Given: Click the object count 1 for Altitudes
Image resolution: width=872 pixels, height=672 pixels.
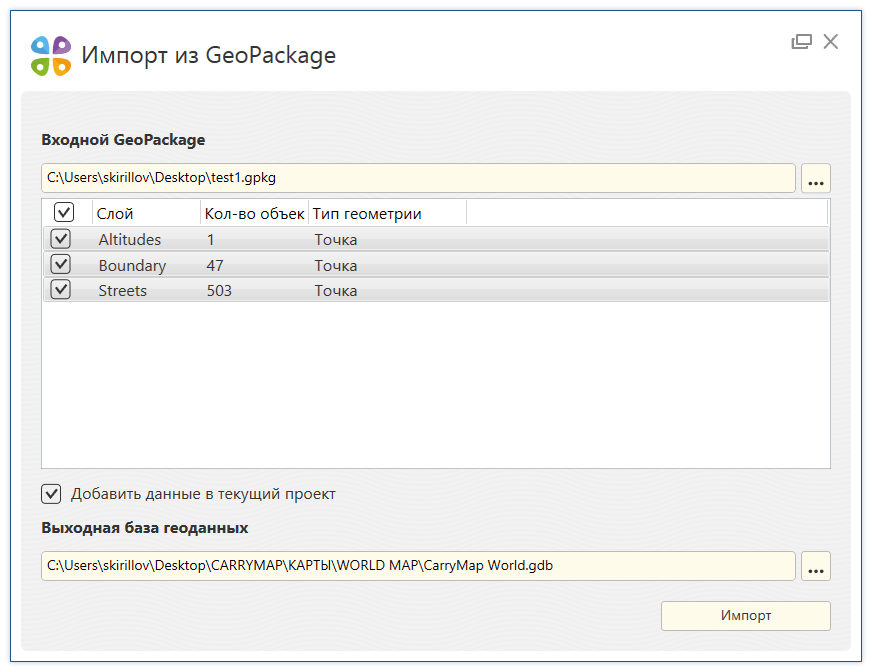Looking at the screenshot, I should (211, 240).
